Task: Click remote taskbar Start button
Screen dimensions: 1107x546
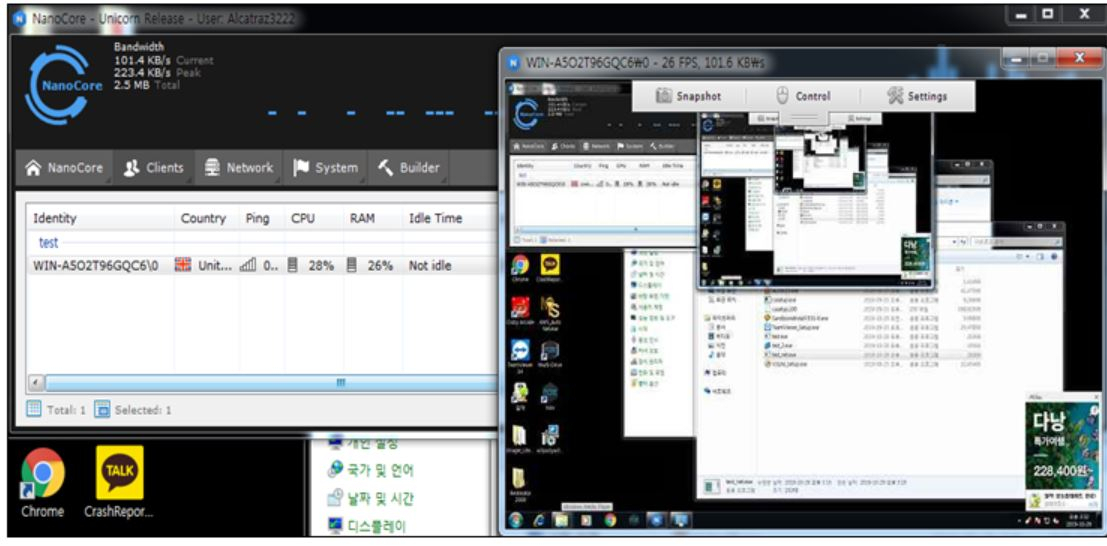Action: pos(515,521)
